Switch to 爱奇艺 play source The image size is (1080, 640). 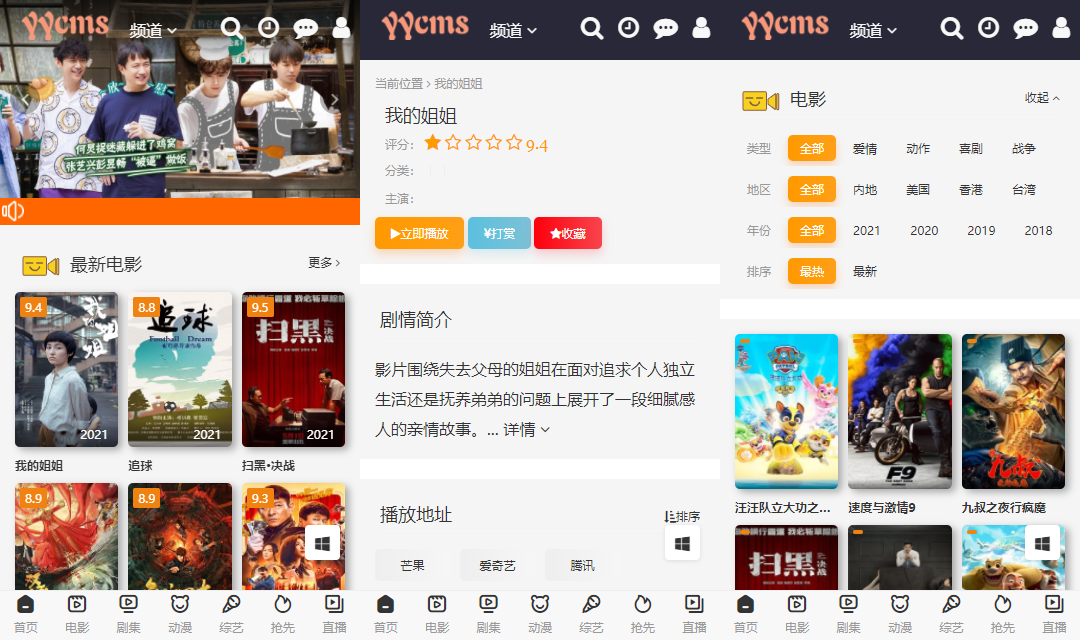click(497, 566)
